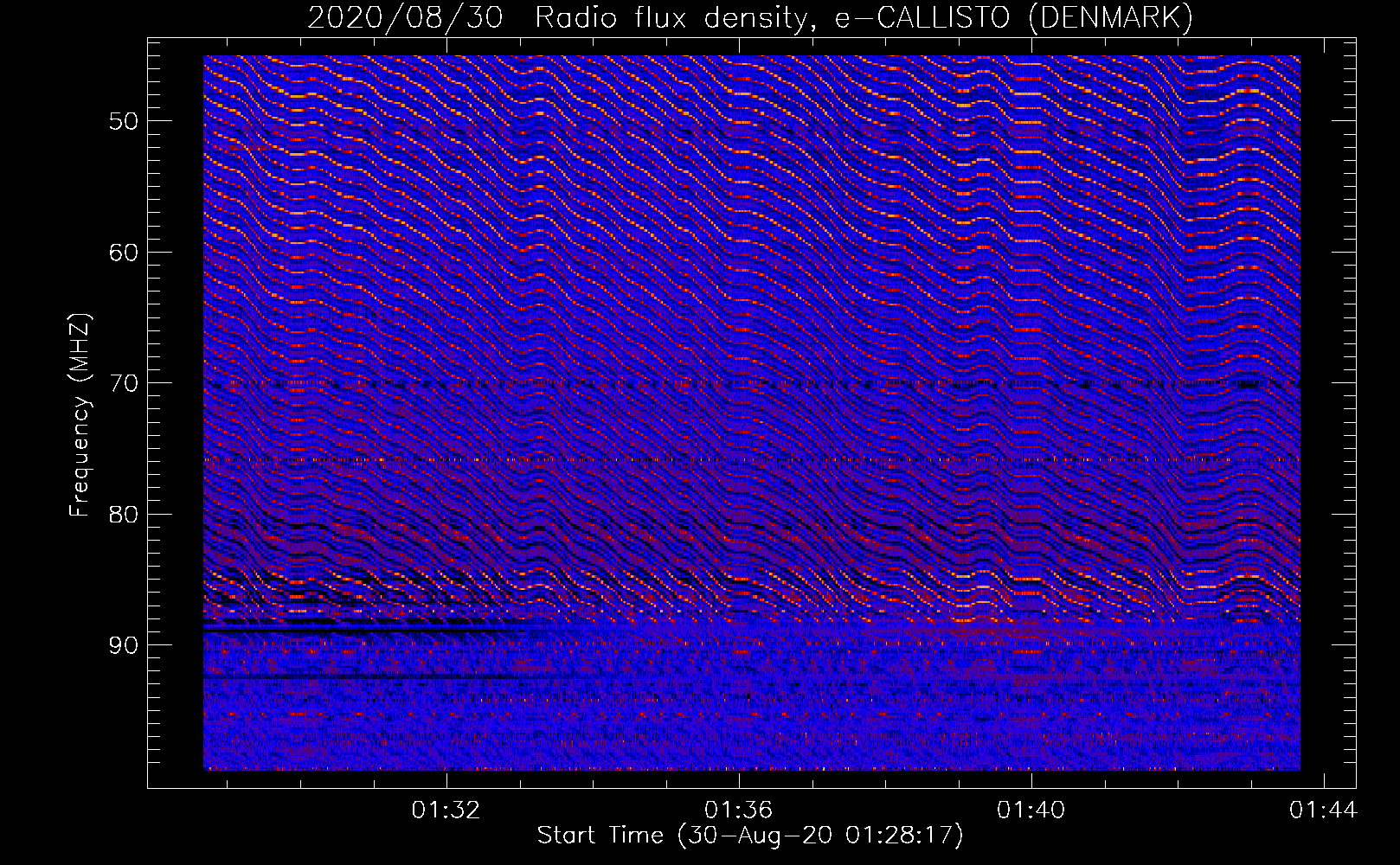The image size is (1400, 865).
Task: Click the 01:36 time tick label
Action: [738, 811]
